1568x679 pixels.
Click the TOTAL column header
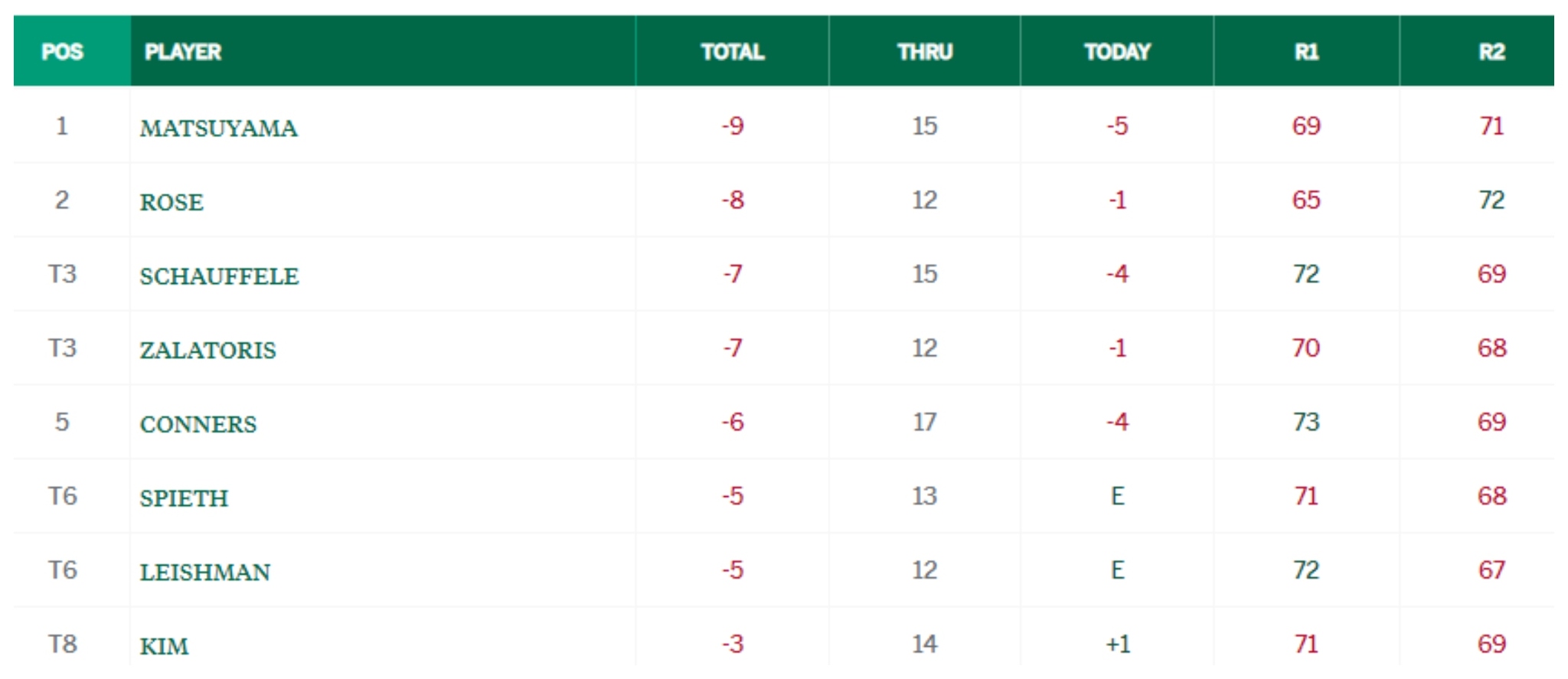[x=732, y=51]
